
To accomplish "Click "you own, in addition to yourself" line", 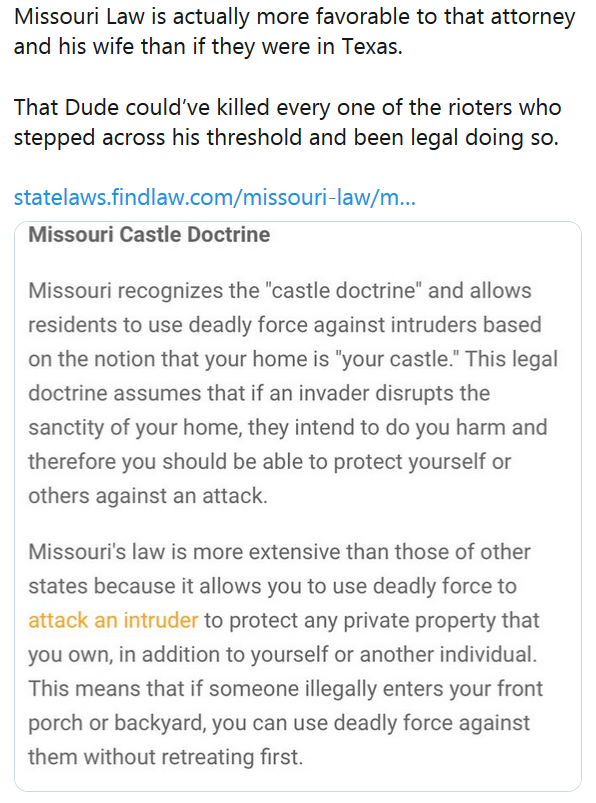I will (x=283, y=654).
